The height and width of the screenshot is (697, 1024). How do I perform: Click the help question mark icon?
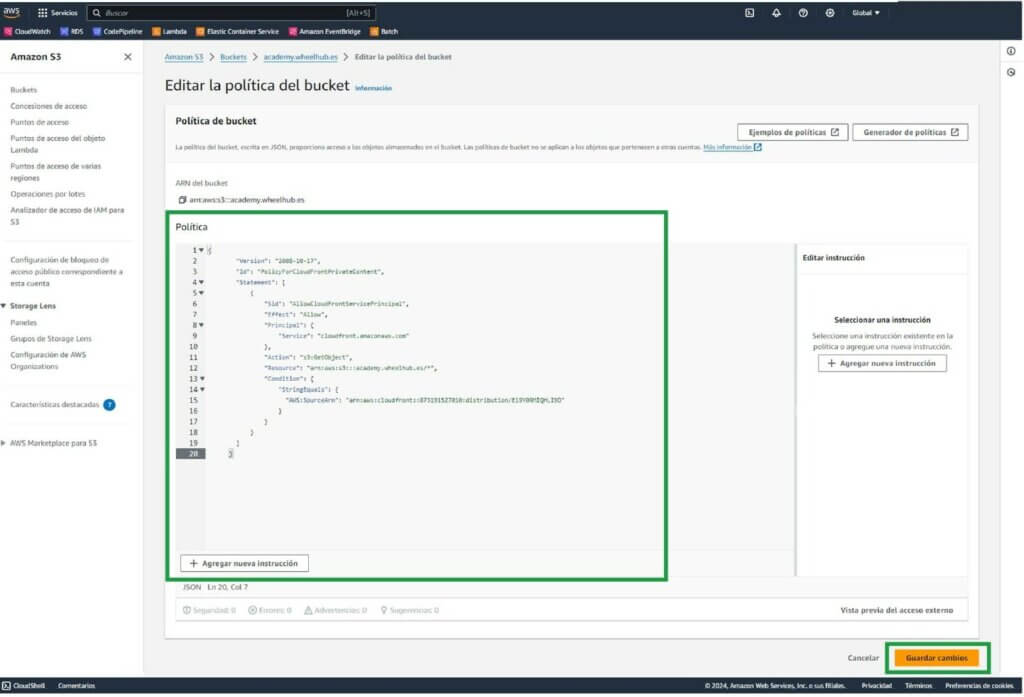pyautogui.click(x=803, y=13)
